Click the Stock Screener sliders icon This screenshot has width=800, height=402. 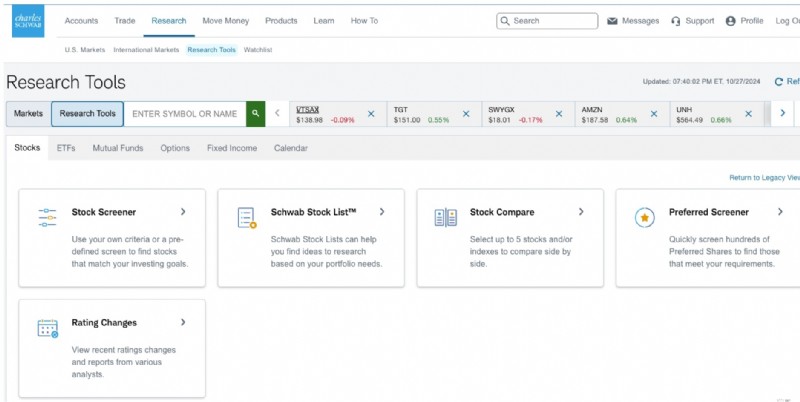pos(47,217)
